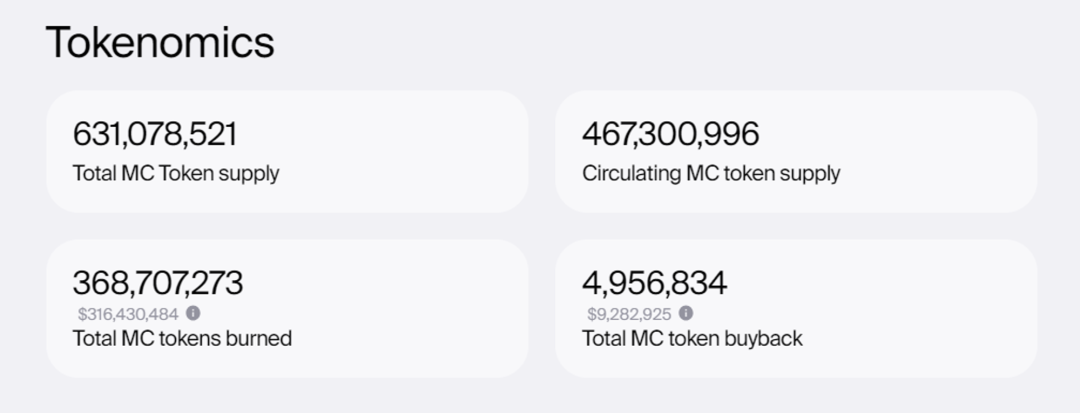
Task: Click the gap between the top two cards
Action: coord(541,152)
